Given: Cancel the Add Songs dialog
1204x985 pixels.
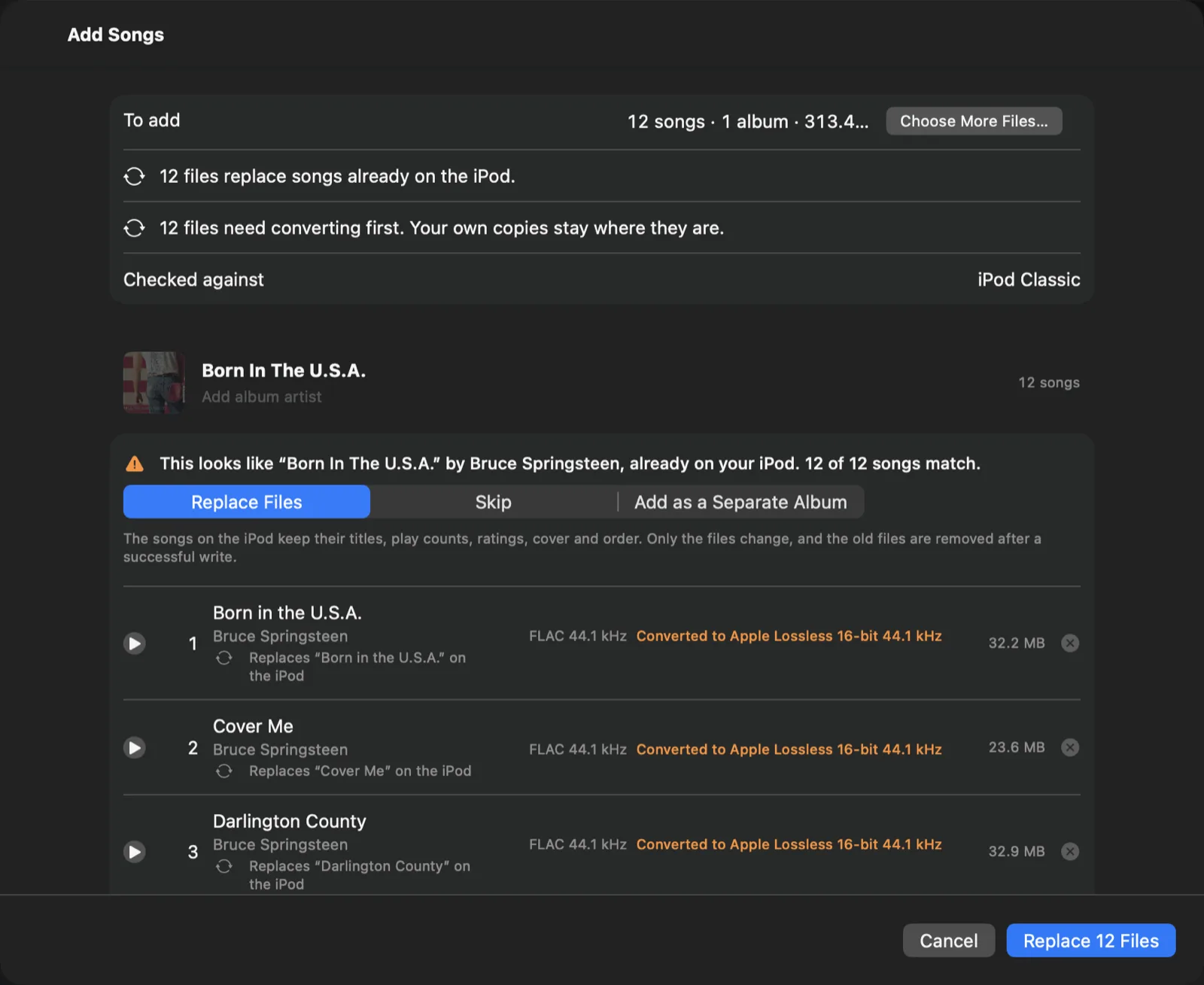Looking at the screenshot, I should 949,941.
